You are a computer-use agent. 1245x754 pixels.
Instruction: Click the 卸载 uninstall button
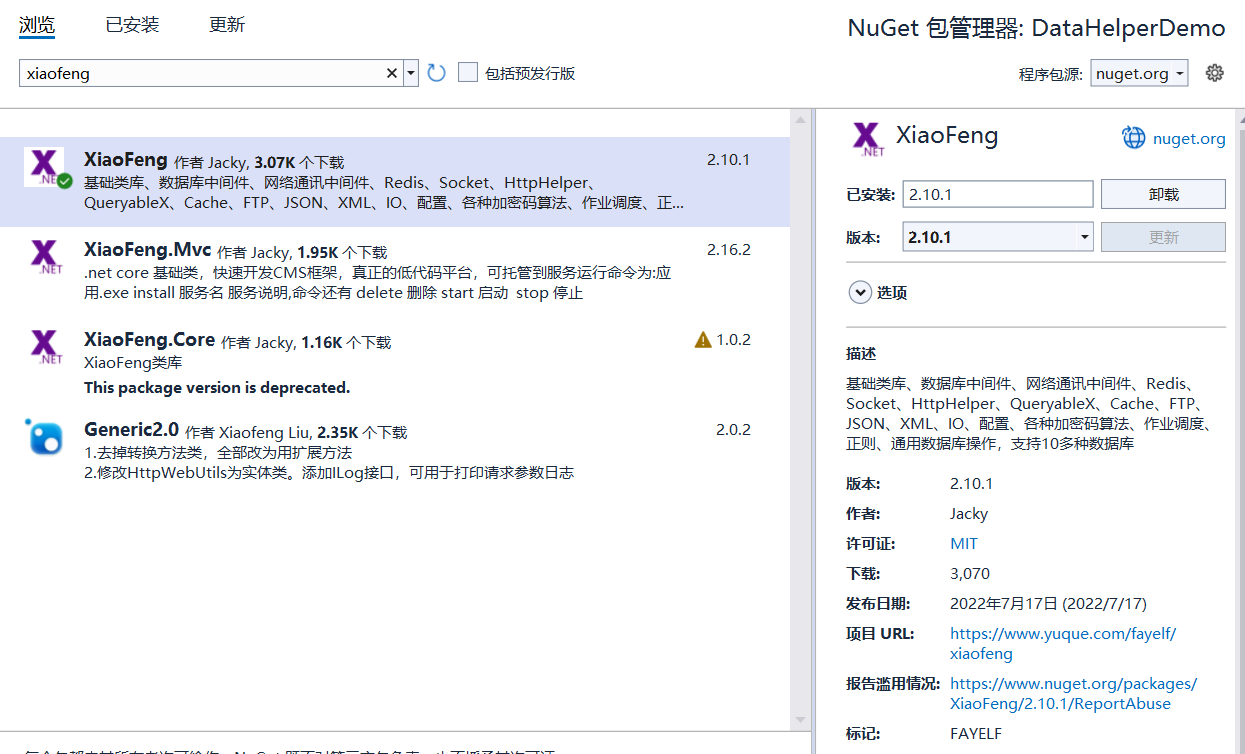tap(1163, 194)
